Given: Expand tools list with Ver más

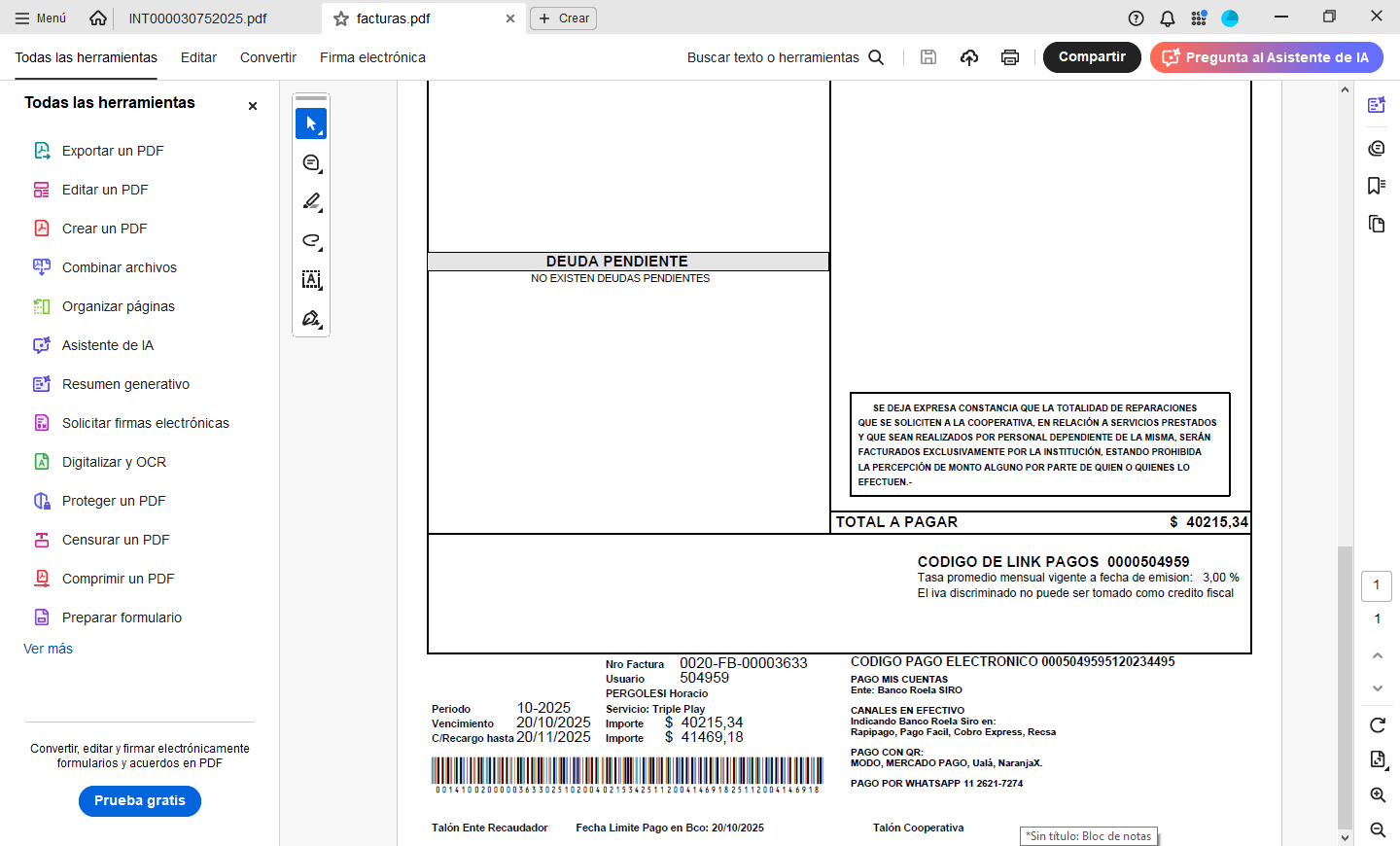Looking at the screenshot, I should pos(48,649).
